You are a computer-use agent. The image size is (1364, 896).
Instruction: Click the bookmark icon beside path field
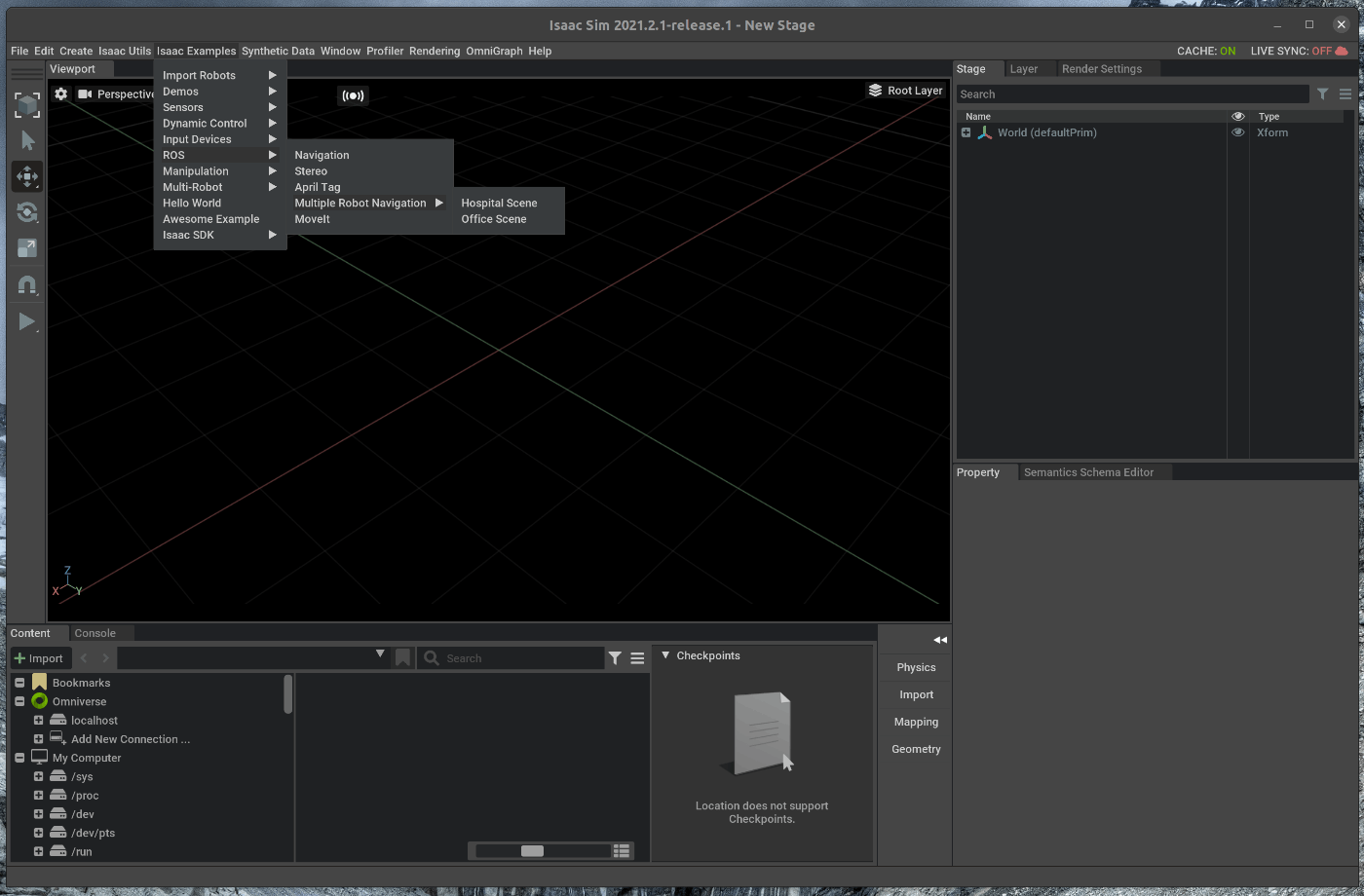[x=402, y=658]
